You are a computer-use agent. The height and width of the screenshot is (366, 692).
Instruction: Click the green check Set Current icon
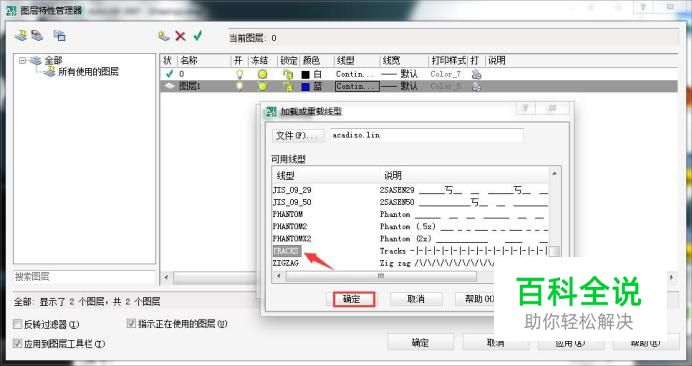[x=197, y=35]
